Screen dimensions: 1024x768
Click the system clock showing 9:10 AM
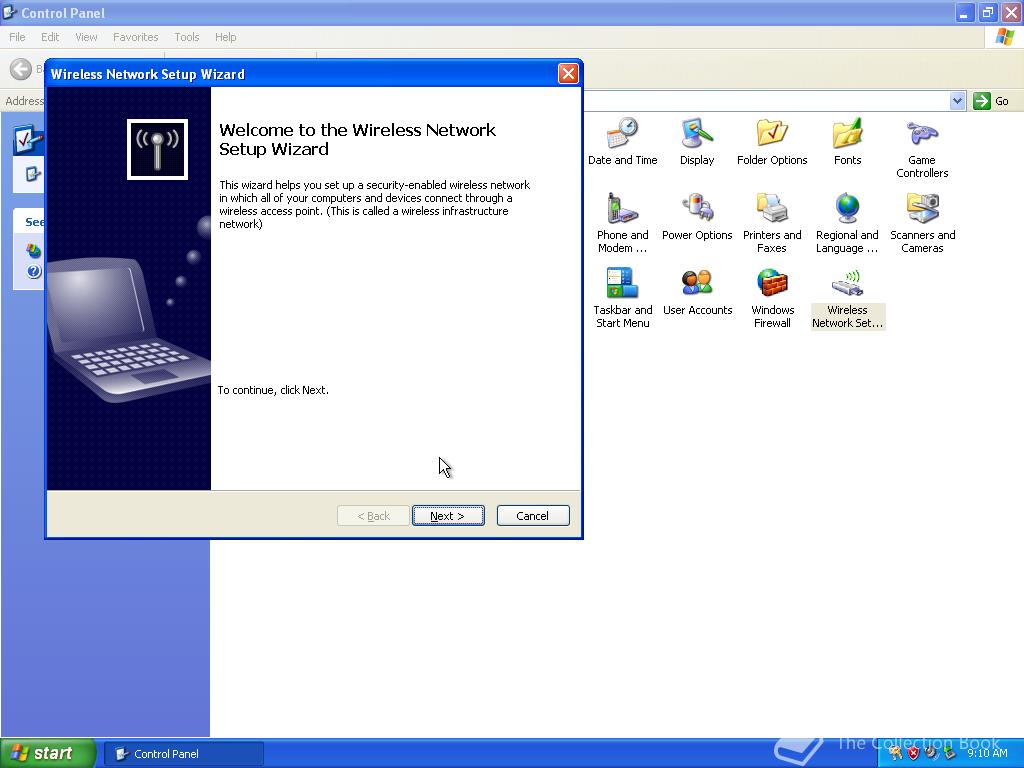coord(987,753)
